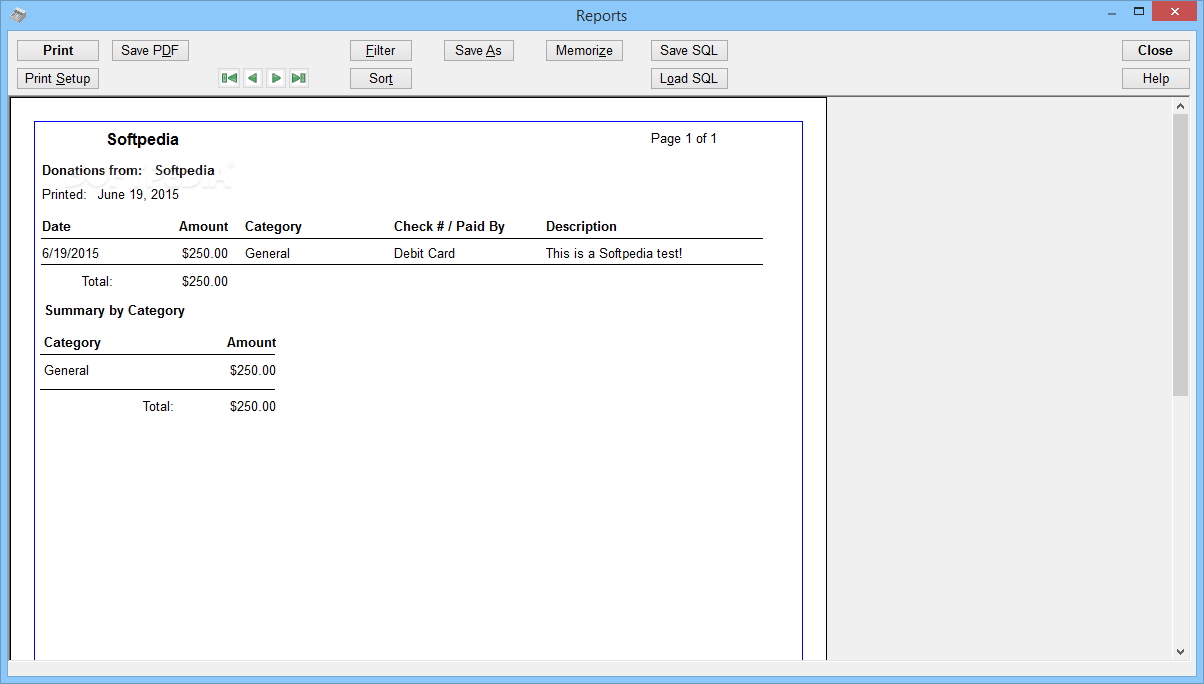Go to first report page

[x=229, y=78]
